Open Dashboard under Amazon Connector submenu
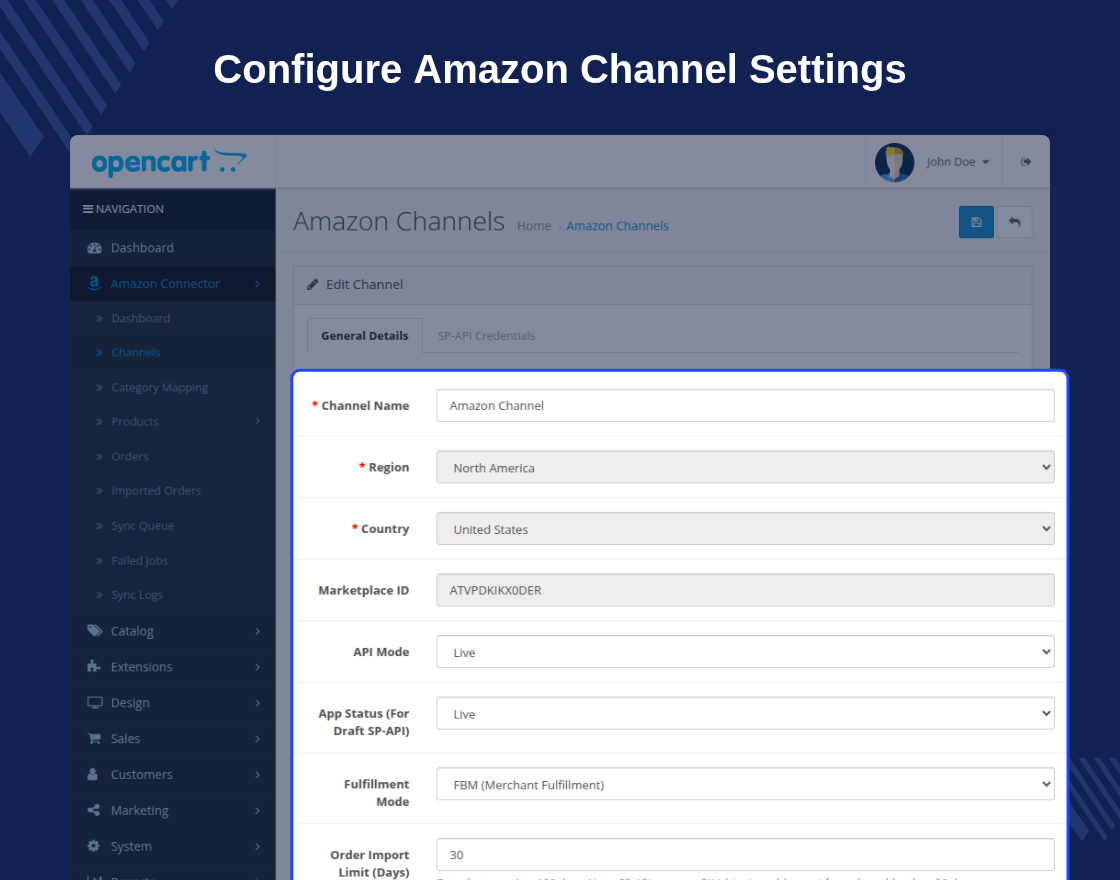The width and height of the screenshot is (1120, 880). (x=141, y=318)
